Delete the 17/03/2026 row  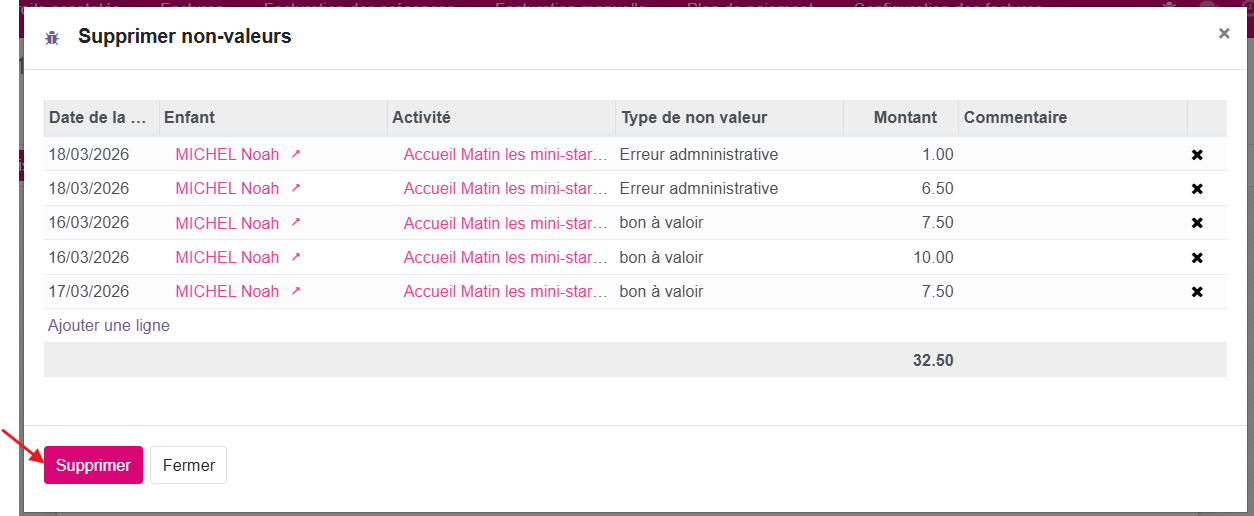tap(1197, 292)
